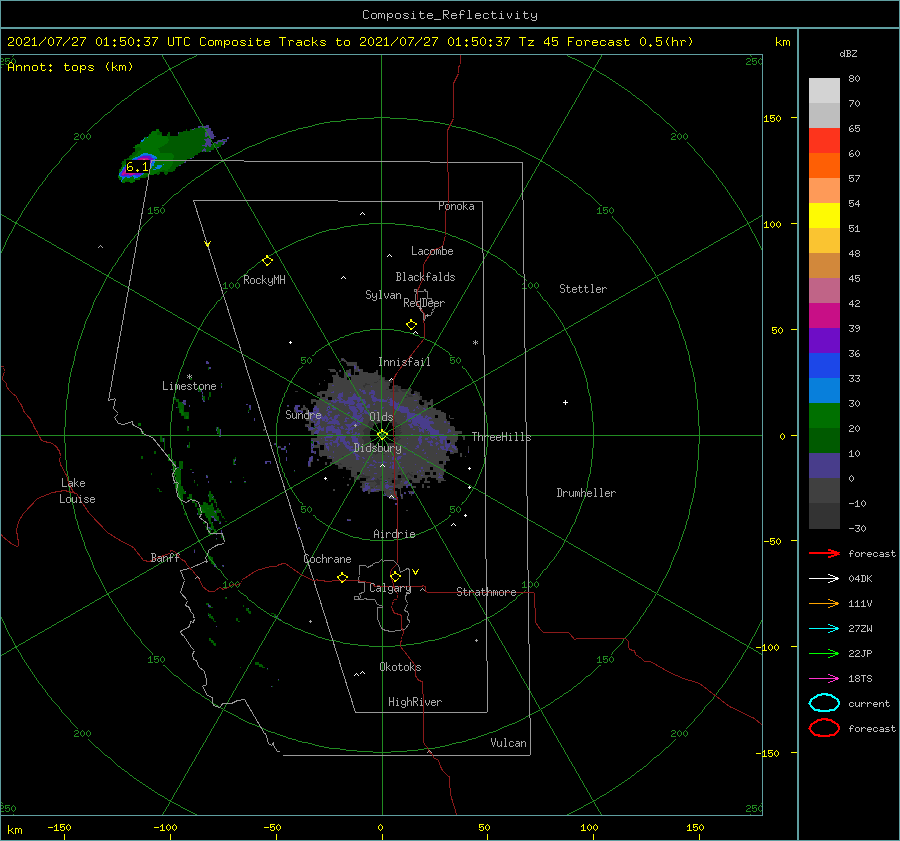Click the Innisfail label
Viewport: 900px width, 841px height.
coord(404,362)
